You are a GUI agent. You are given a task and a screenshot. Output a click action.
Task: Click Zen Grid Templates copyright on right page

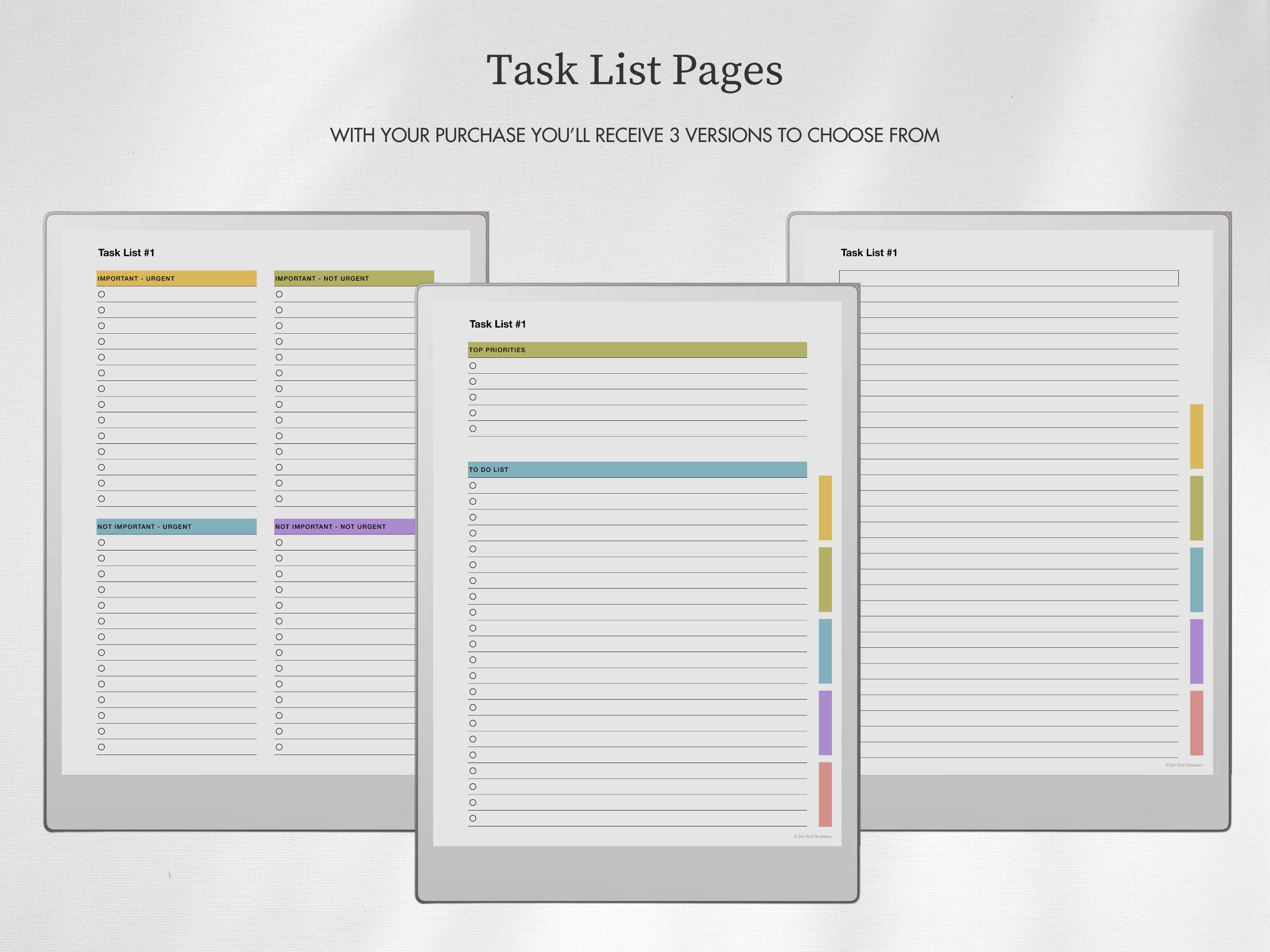click(1184, 765)
